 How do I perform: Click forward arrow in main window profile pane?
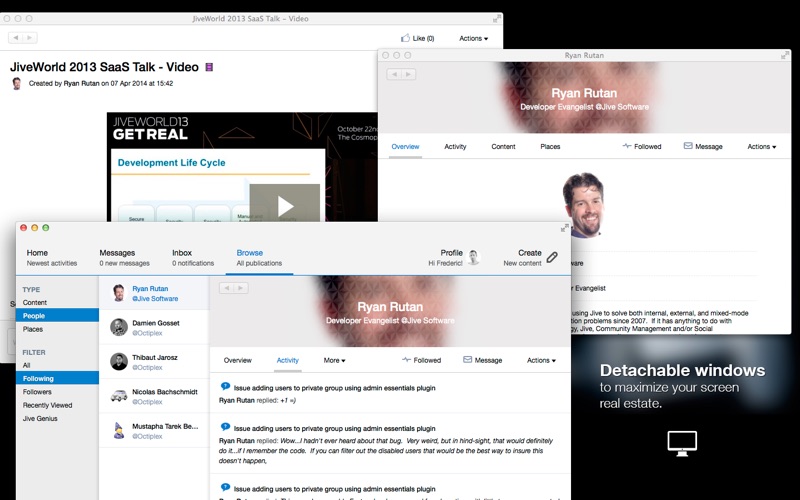click(241, 288)
